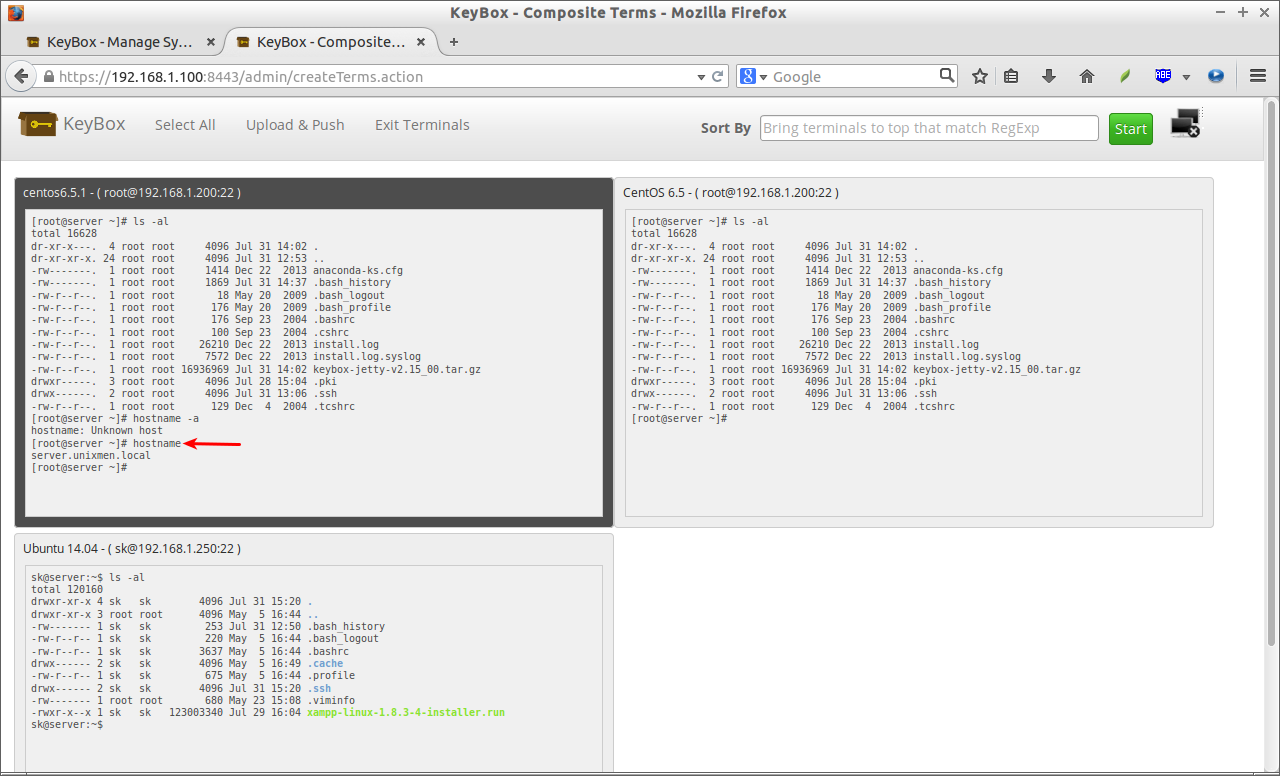Viewport: 1280px width, 776px height.
Task: Select the KeyBox - Composite Terms tab
Action: pyautogui.click(x=331, y=42)
